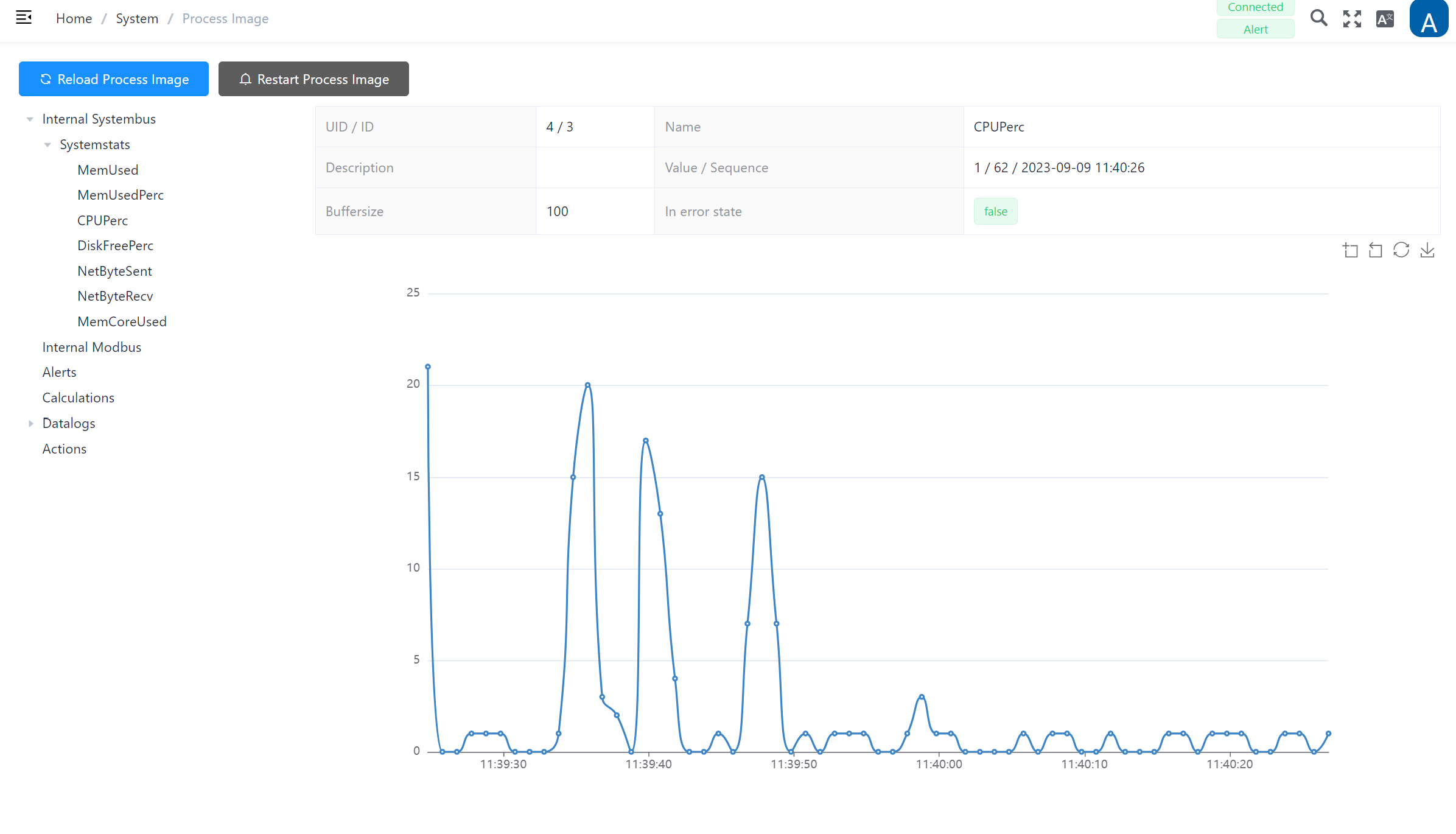1456x834 pixels.
Task: Select MemUsedPerc in tree
Action: click(x=121, y=195)
